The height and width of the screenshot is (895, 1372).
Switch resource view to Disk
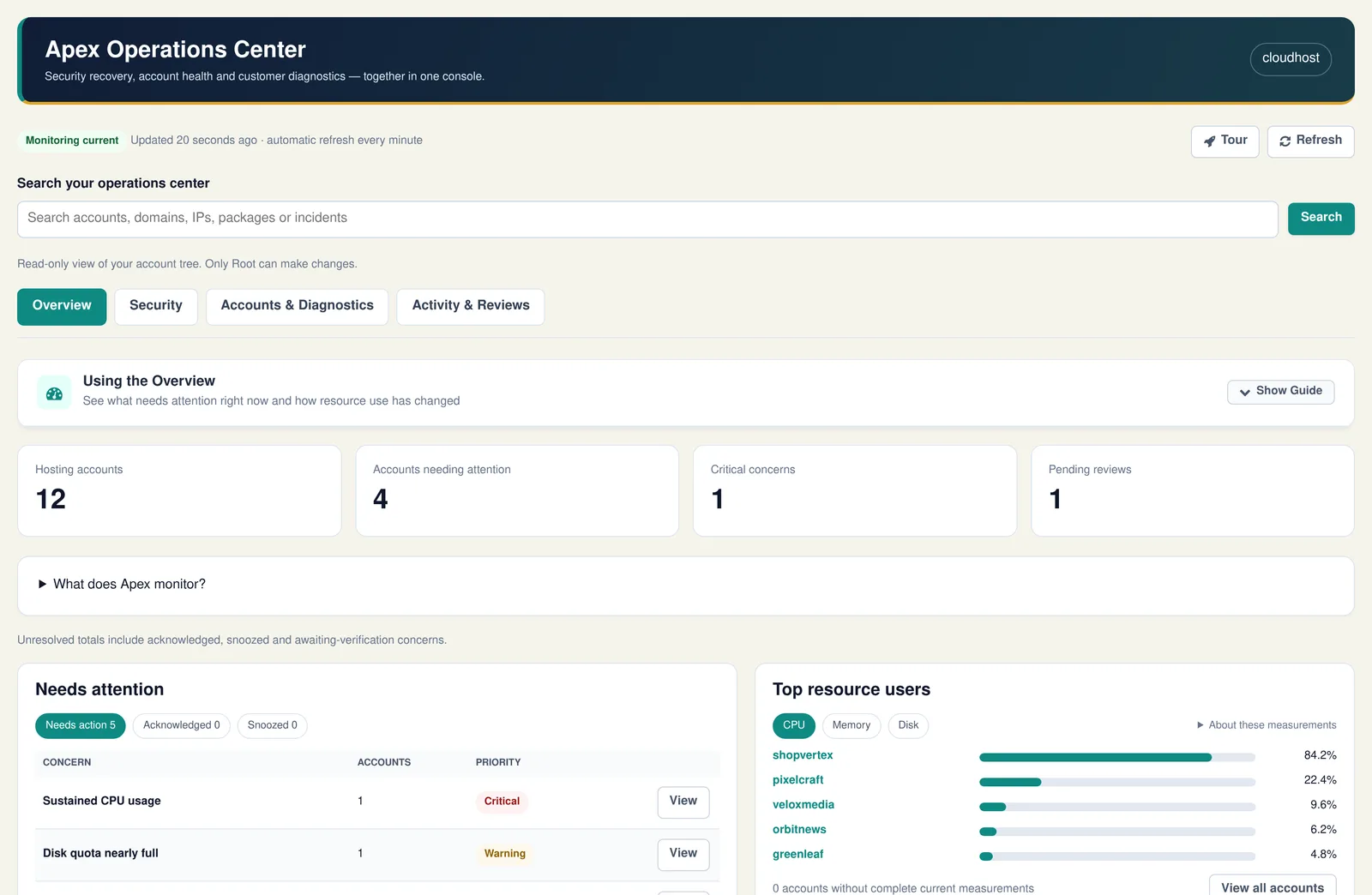coord(908,725)
